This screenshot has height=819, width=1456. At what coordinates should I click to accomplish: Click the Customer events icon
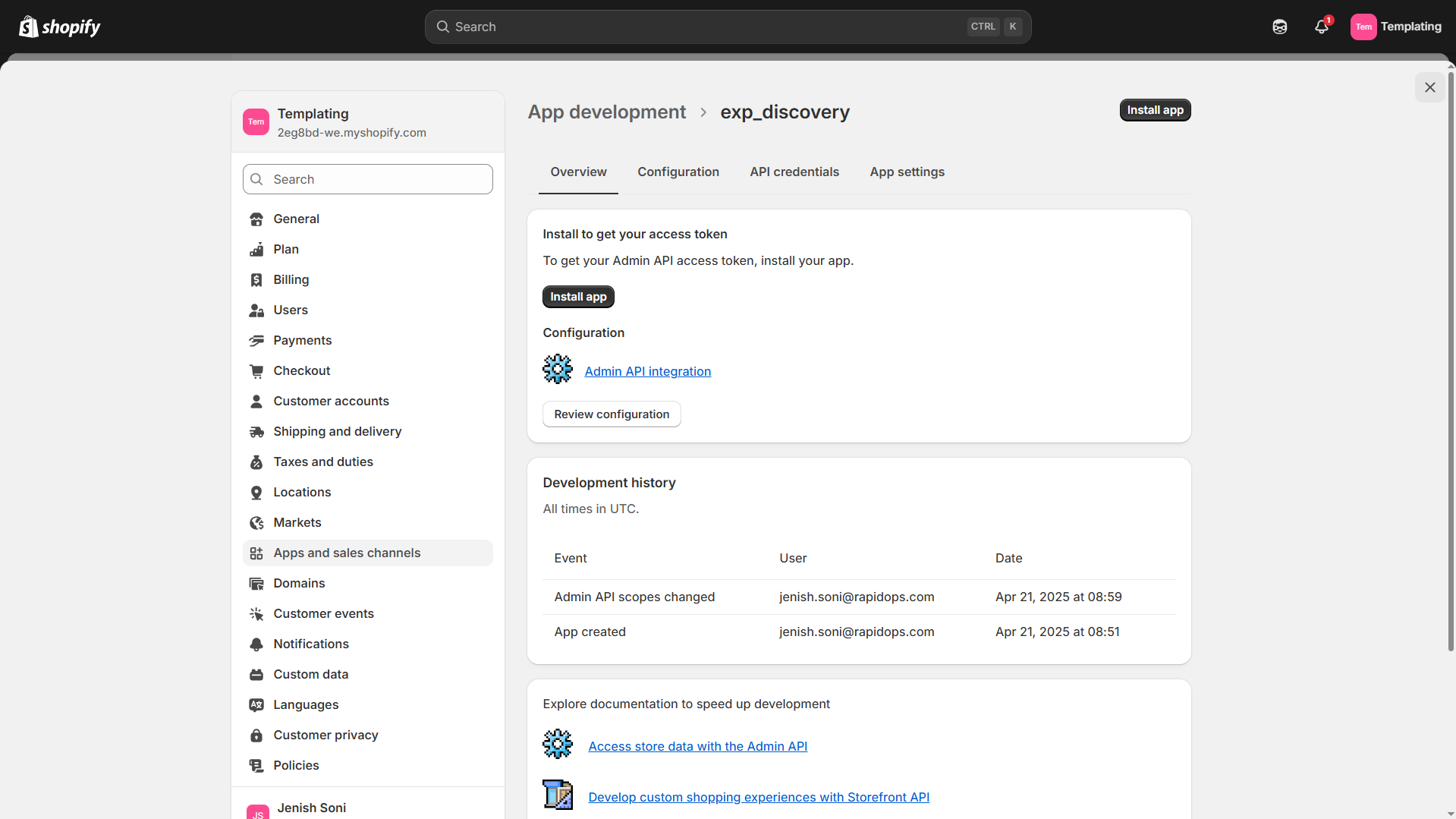[256, 614]
